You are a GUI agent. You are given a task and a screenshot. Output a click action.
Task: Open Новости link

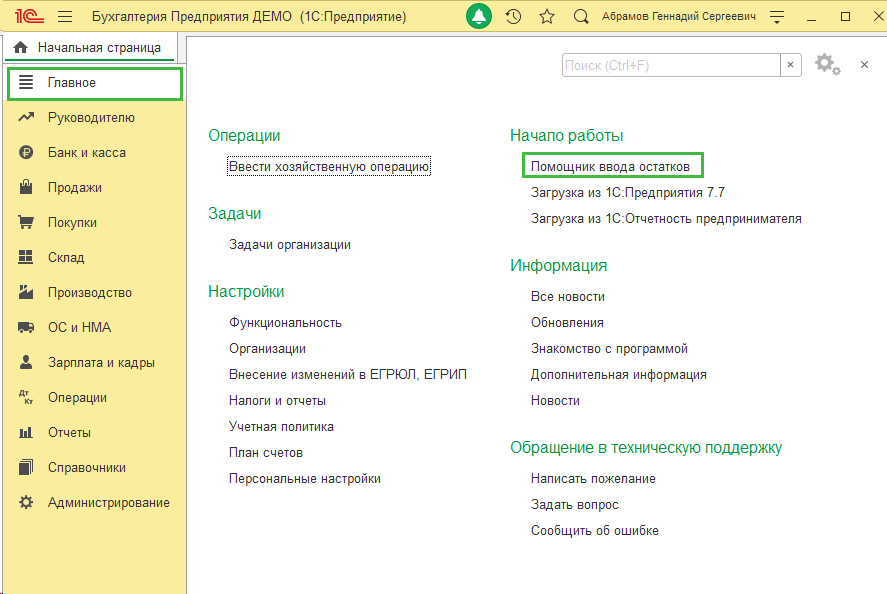556,401
